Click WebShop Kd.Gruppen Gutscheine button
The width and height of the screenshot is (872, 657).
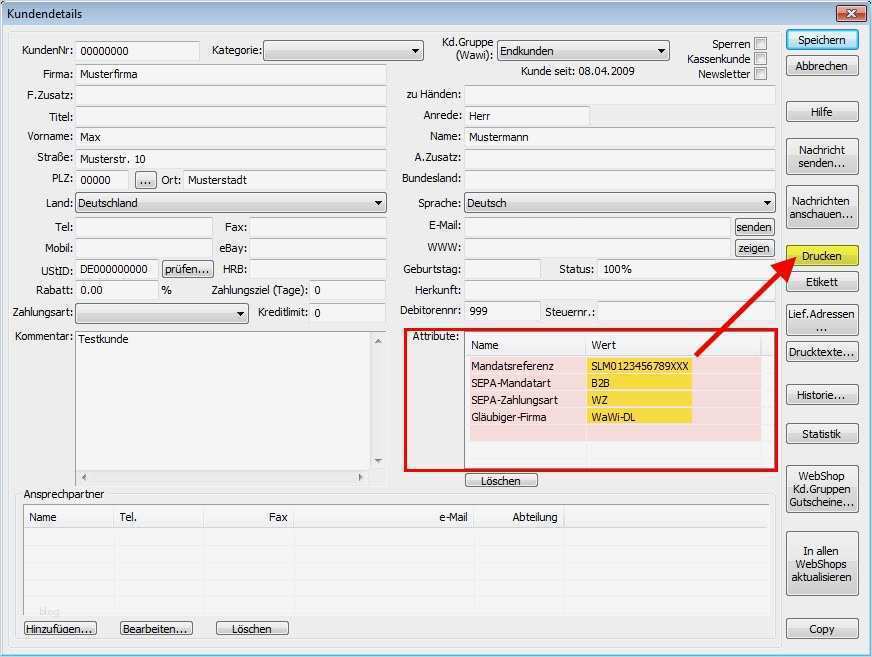pyautogui.click(x=822, y=489)
